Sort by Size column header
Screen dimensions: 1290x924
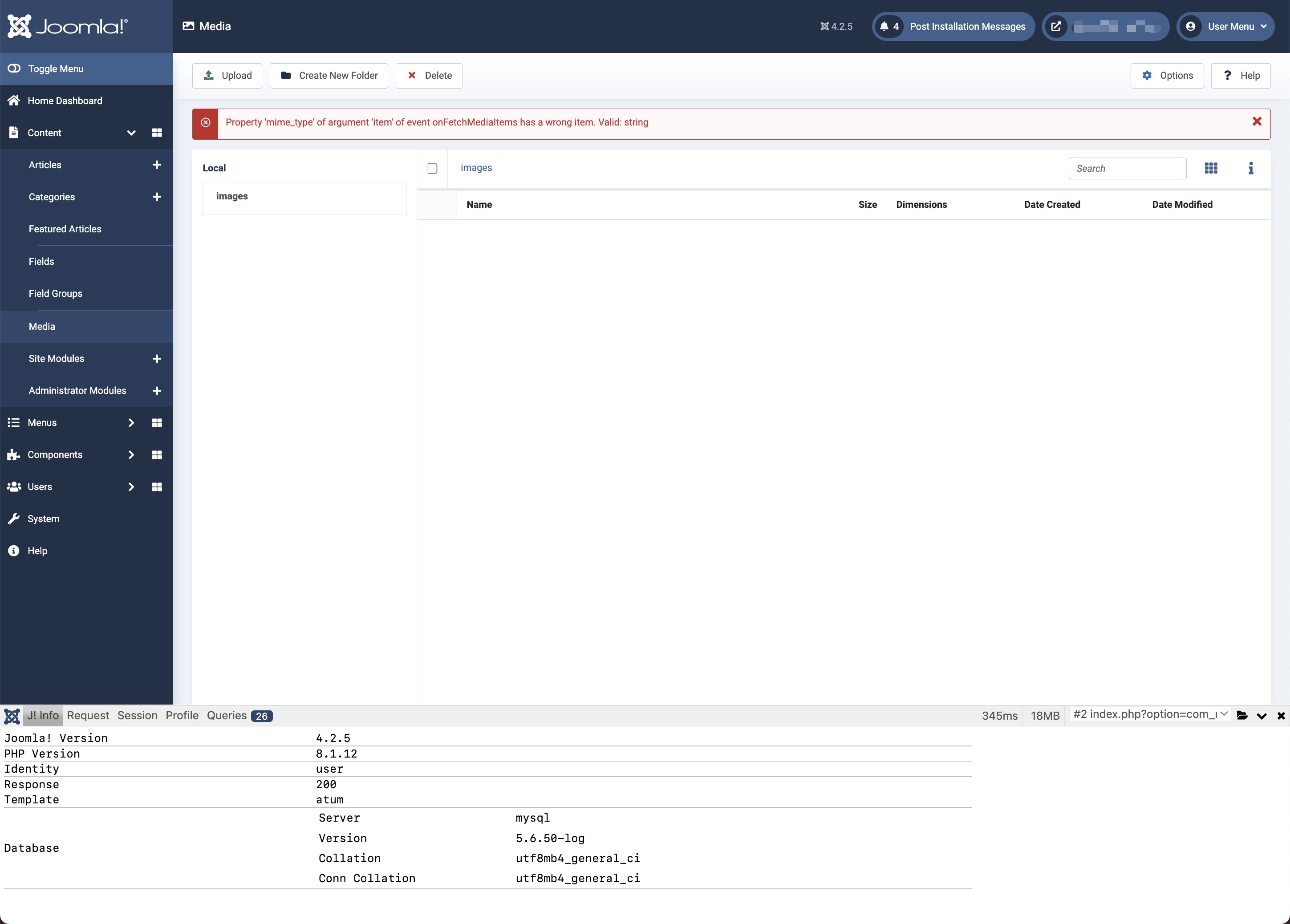point(868,205)
